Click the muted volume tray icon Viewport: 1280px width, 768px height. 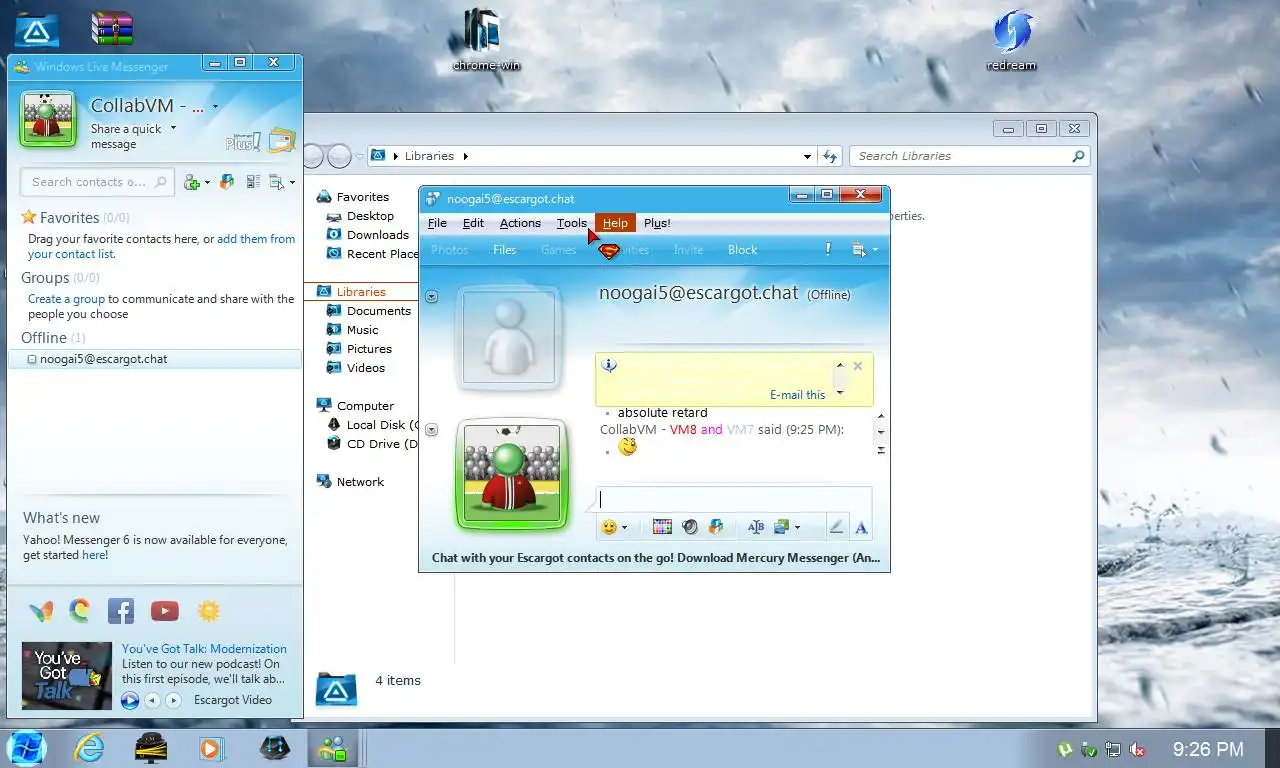(x=1138, y=749)
